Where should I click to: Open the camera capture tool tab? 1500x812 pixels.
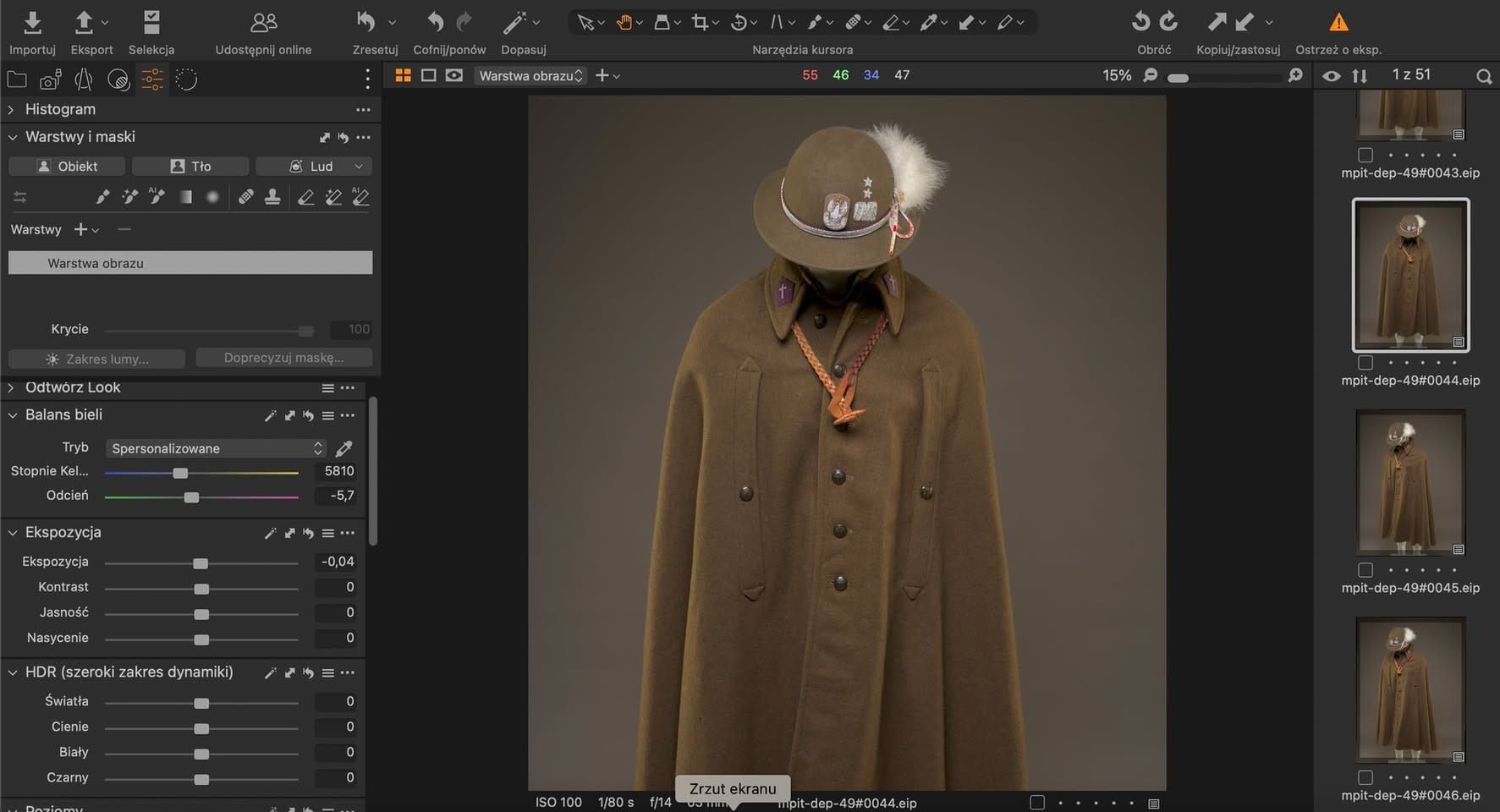pyautogui.click(x=50, y=80)
